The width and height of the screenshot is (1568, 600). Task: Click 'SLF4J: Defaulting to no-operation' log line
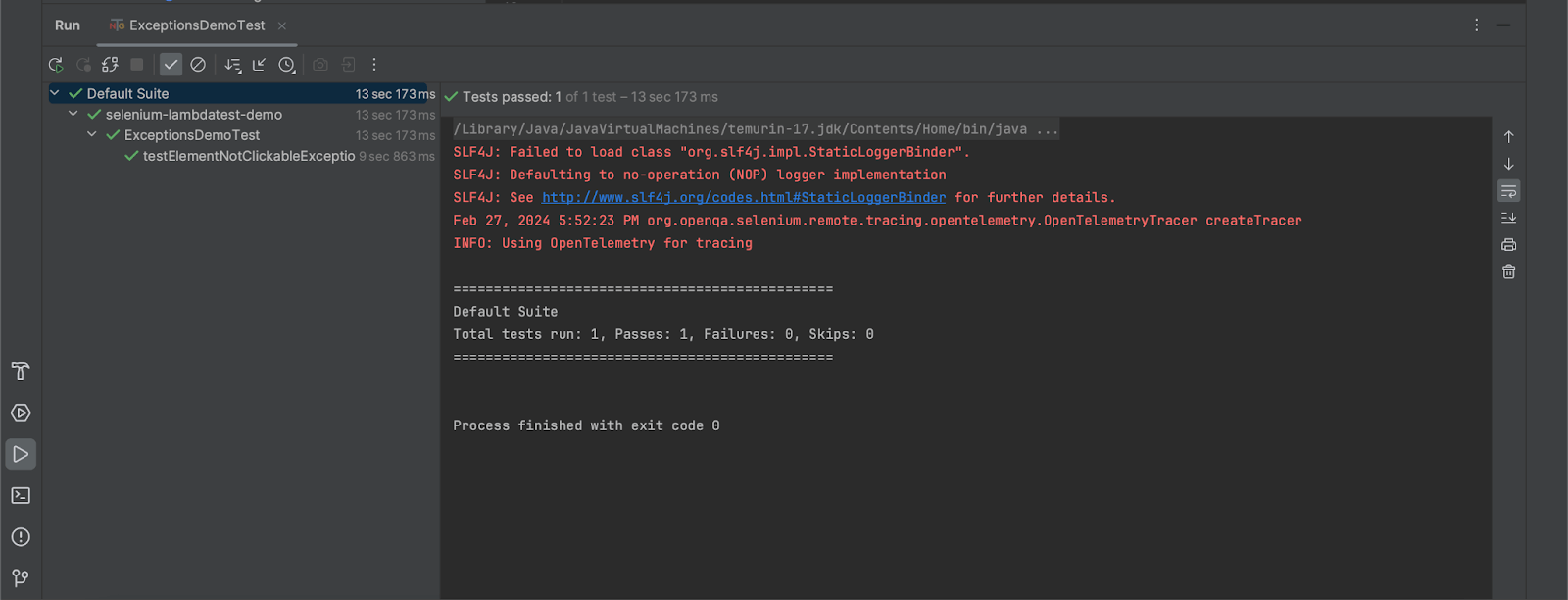point(700,175)
